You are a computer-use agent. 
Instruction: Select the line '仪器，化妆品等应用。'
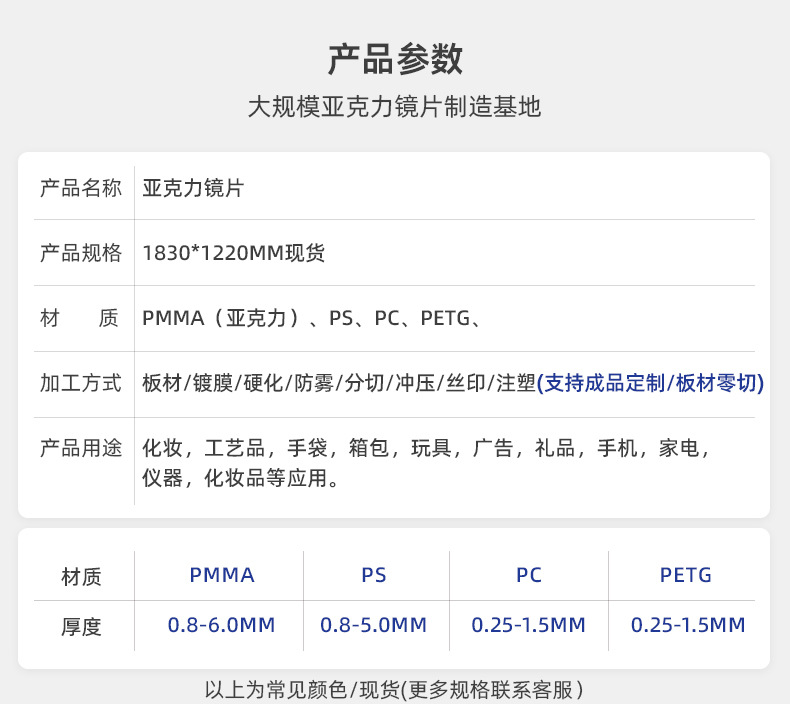241,478
